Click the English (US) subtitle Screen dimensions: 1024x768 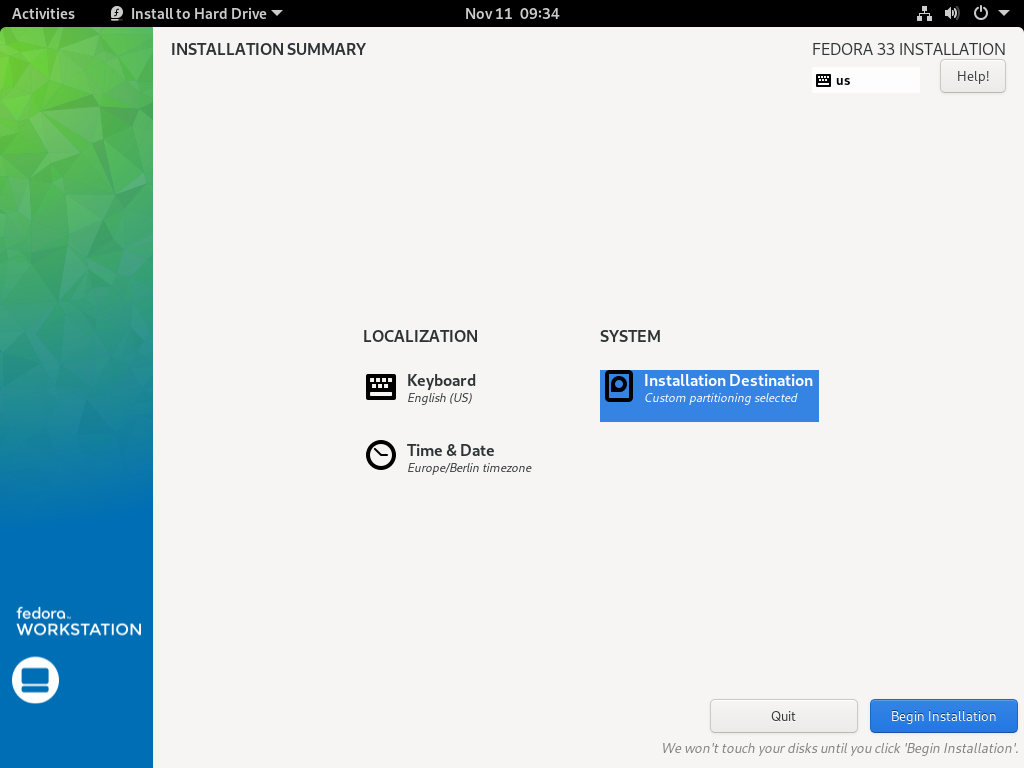click(440, 398)
